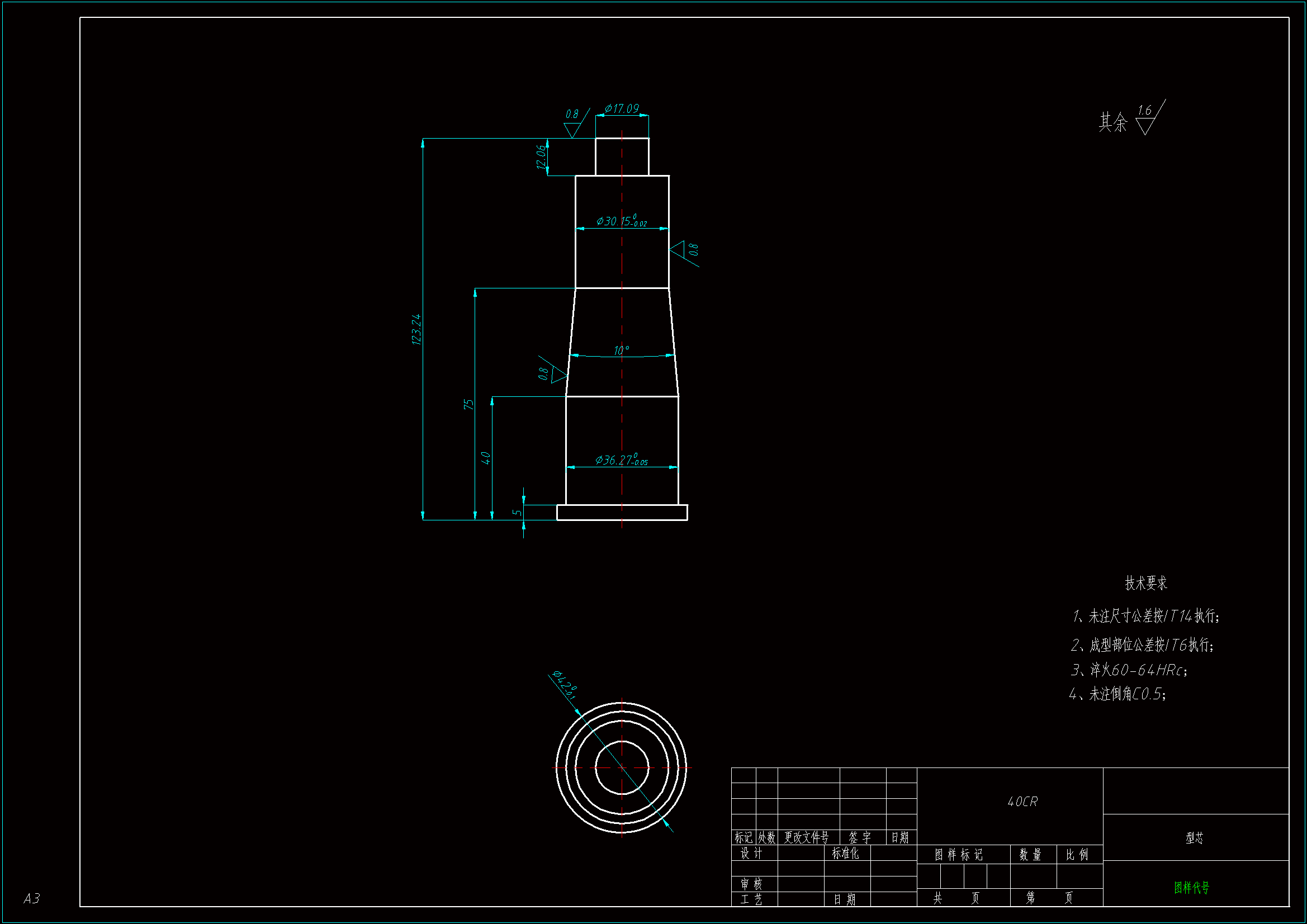Select the 型芯 part name cell
This screenshot has height=924, width=1307.
click(1194, 837)
